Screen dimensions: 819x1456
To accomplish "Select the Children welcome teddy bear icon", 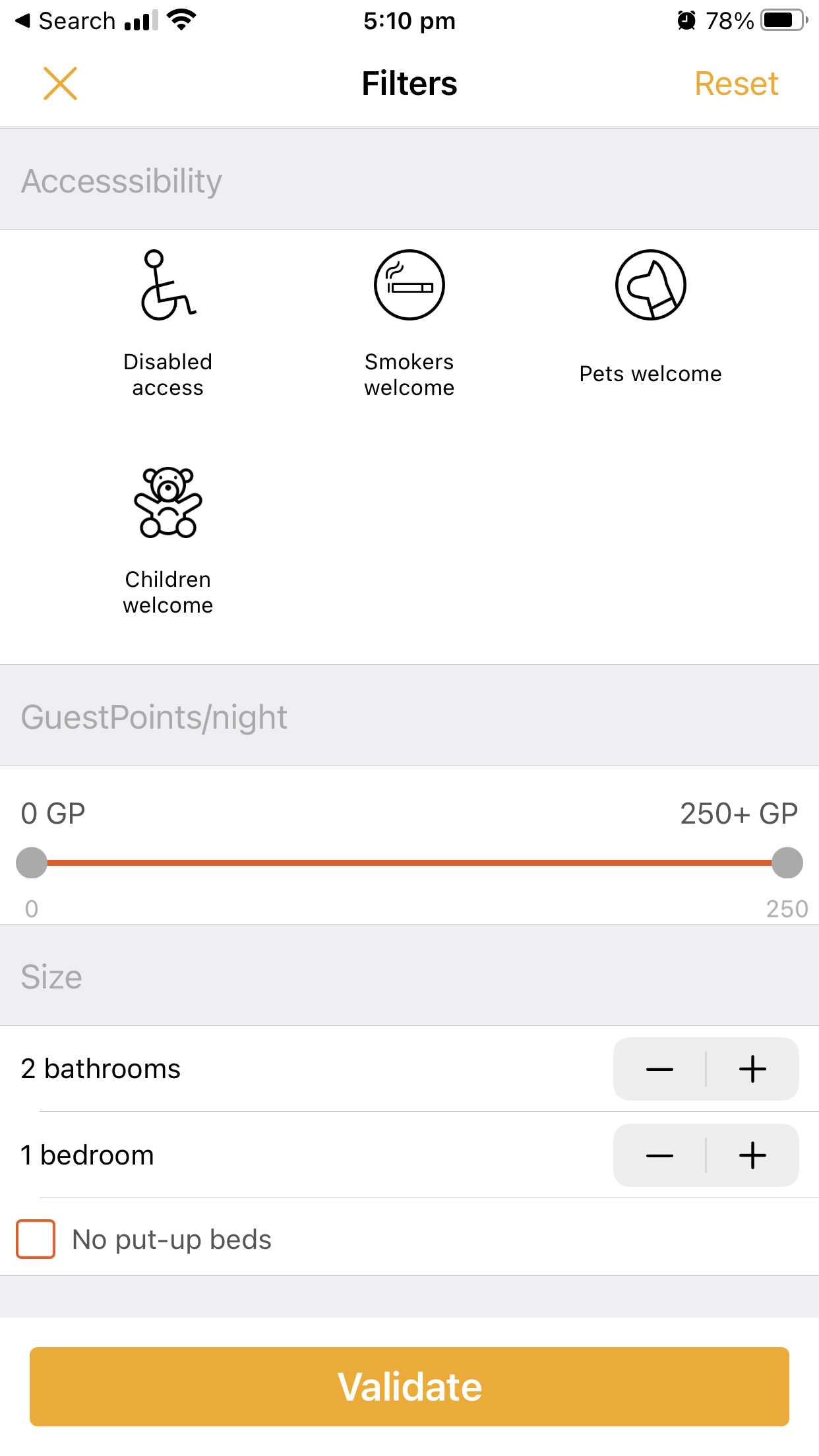I will click(167, 502).
